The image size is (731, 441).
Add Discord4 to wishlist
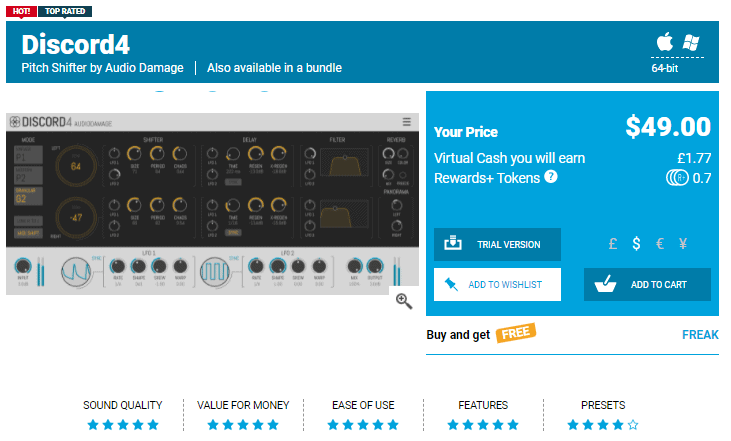pos(497,284)
